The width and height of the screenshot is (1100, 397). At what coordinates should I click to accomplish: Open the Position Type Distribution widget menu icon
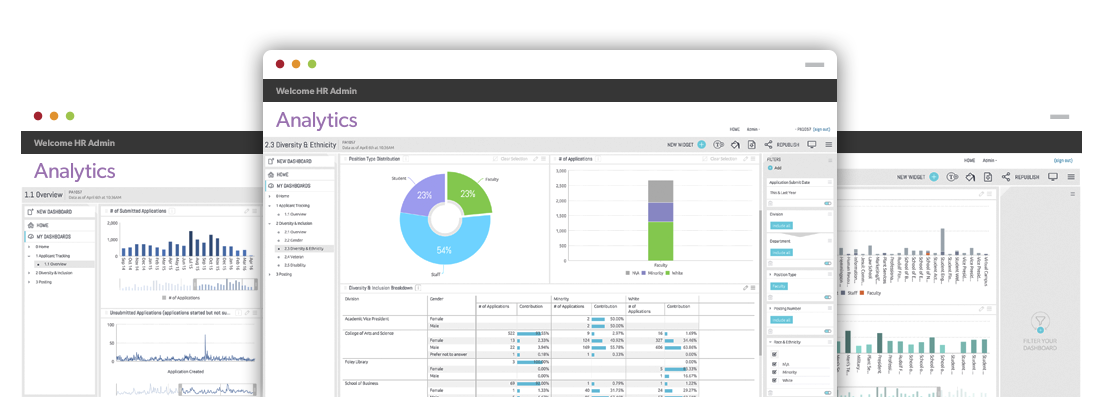point(543,159)
